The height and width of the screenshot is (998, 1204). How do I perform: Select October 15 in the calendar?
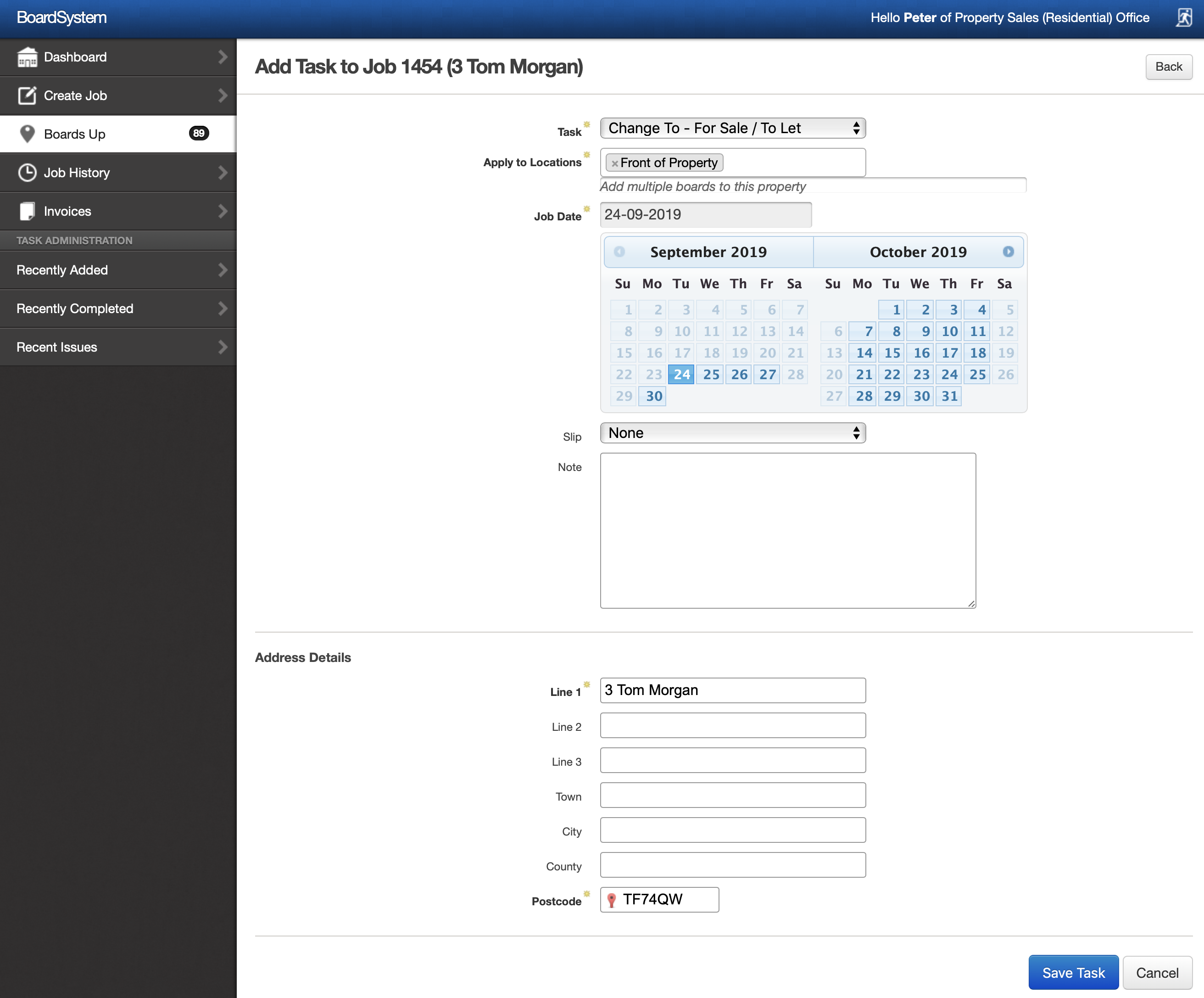[892, 353]
